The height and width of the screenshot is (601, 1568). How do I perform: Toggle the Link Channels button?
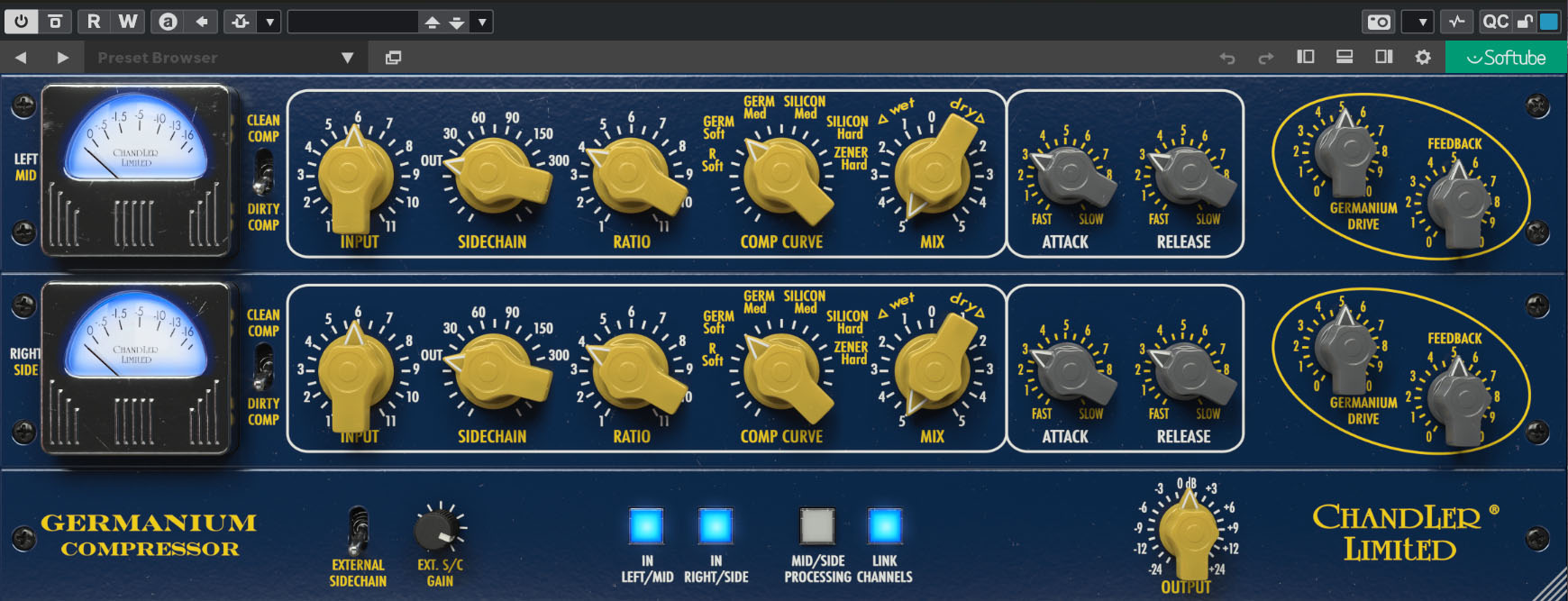(x=884, y=525)
